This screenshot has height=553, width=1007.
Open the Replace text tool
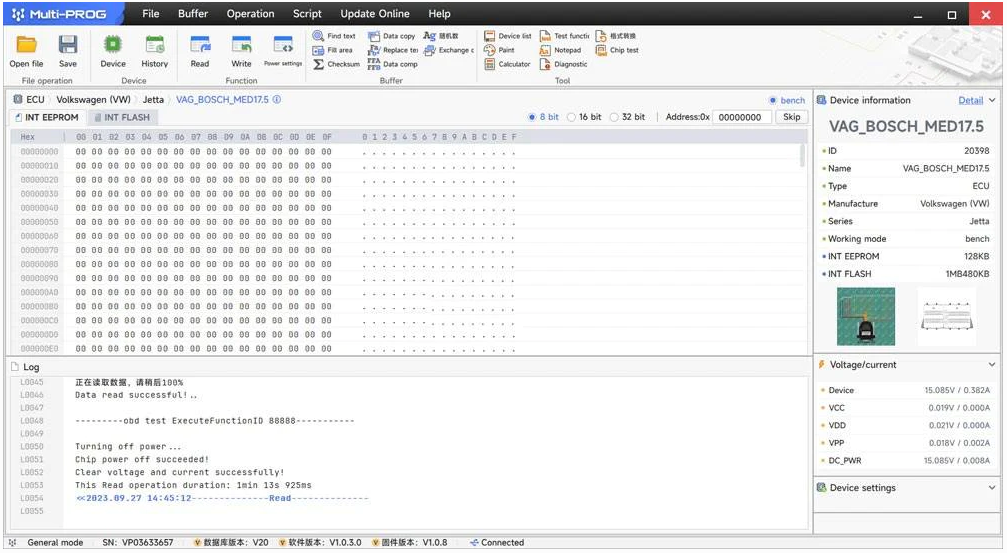pyautogui.click(x=393, y=50)
